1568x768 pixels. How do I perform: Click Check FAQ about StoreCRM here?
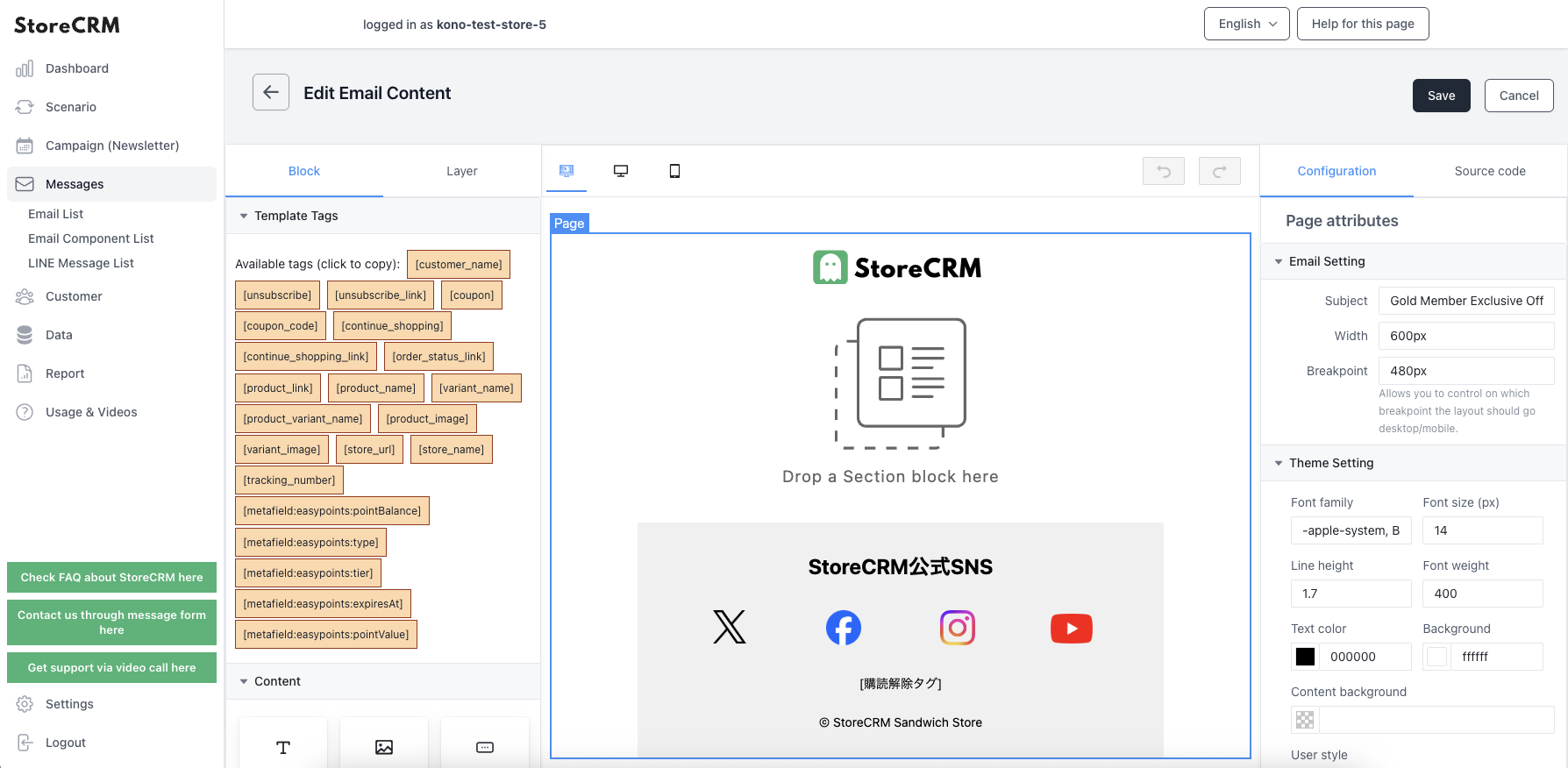click(x=111, y=577)
